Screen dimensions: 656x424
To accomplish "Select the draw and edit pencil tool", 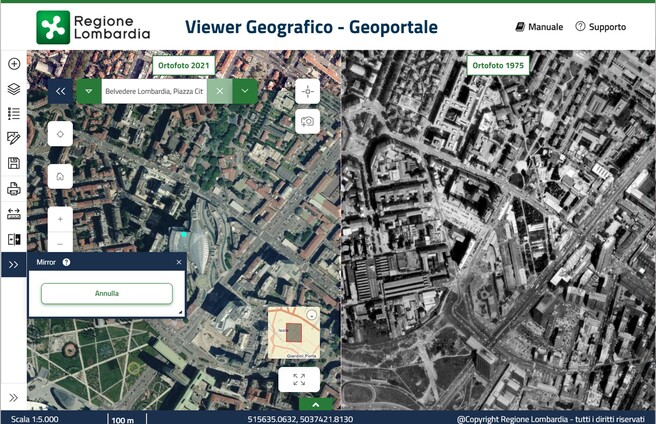I will pyautogui.click(x=14, y=138).
